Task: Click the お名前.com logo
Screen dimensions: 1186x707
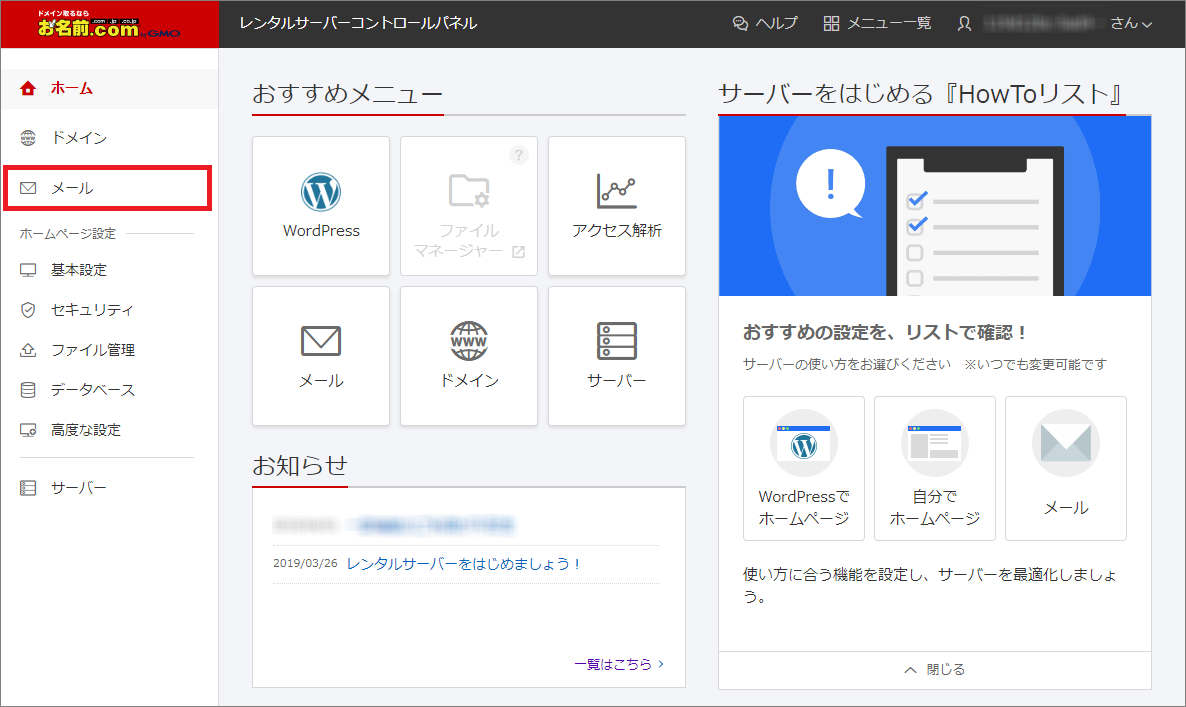Action: pyautogui.click(x=108, y=24)
